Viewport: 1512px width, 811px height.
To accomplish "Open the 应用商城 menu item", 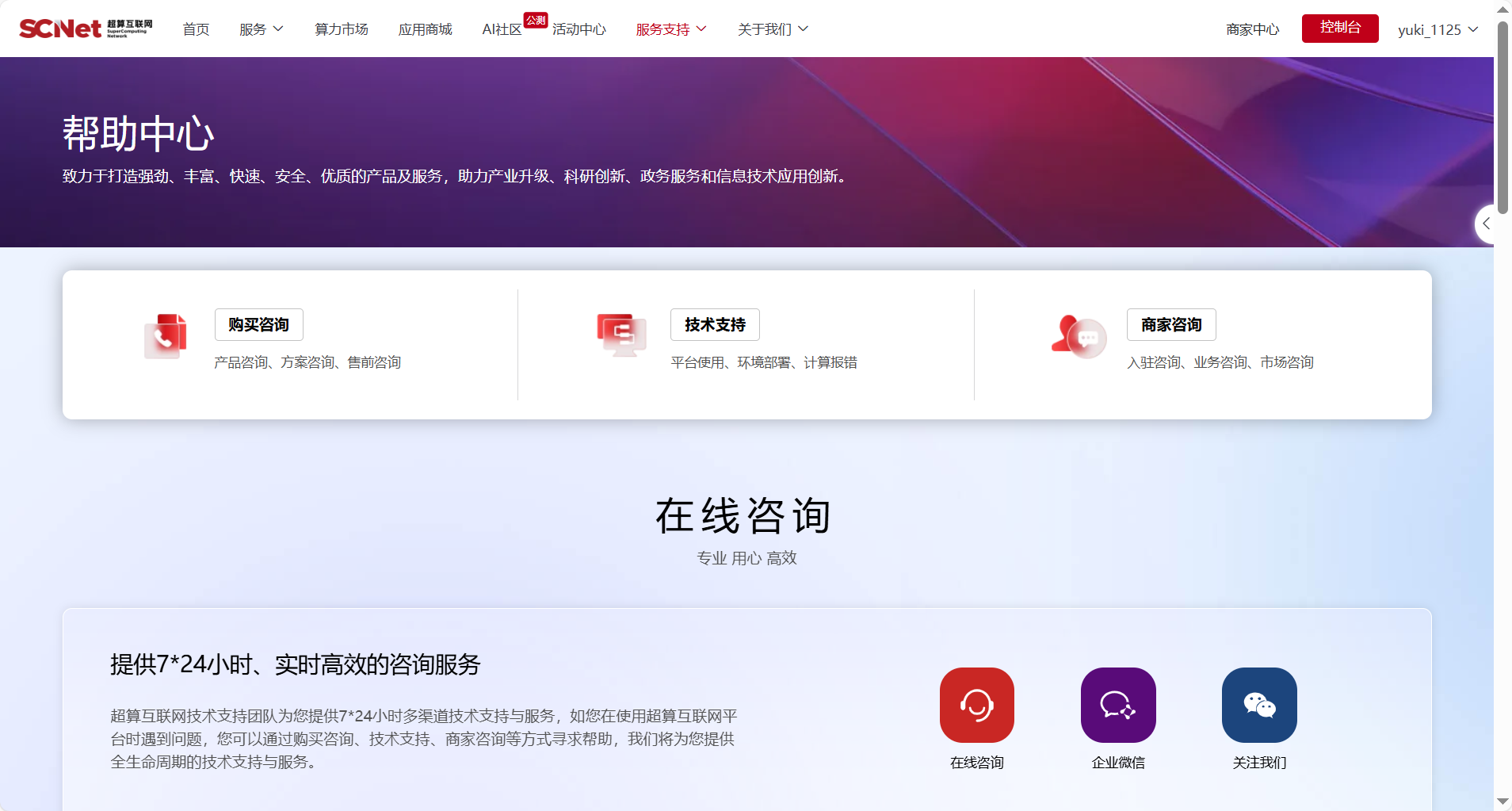I will click(x=425, y=29).
